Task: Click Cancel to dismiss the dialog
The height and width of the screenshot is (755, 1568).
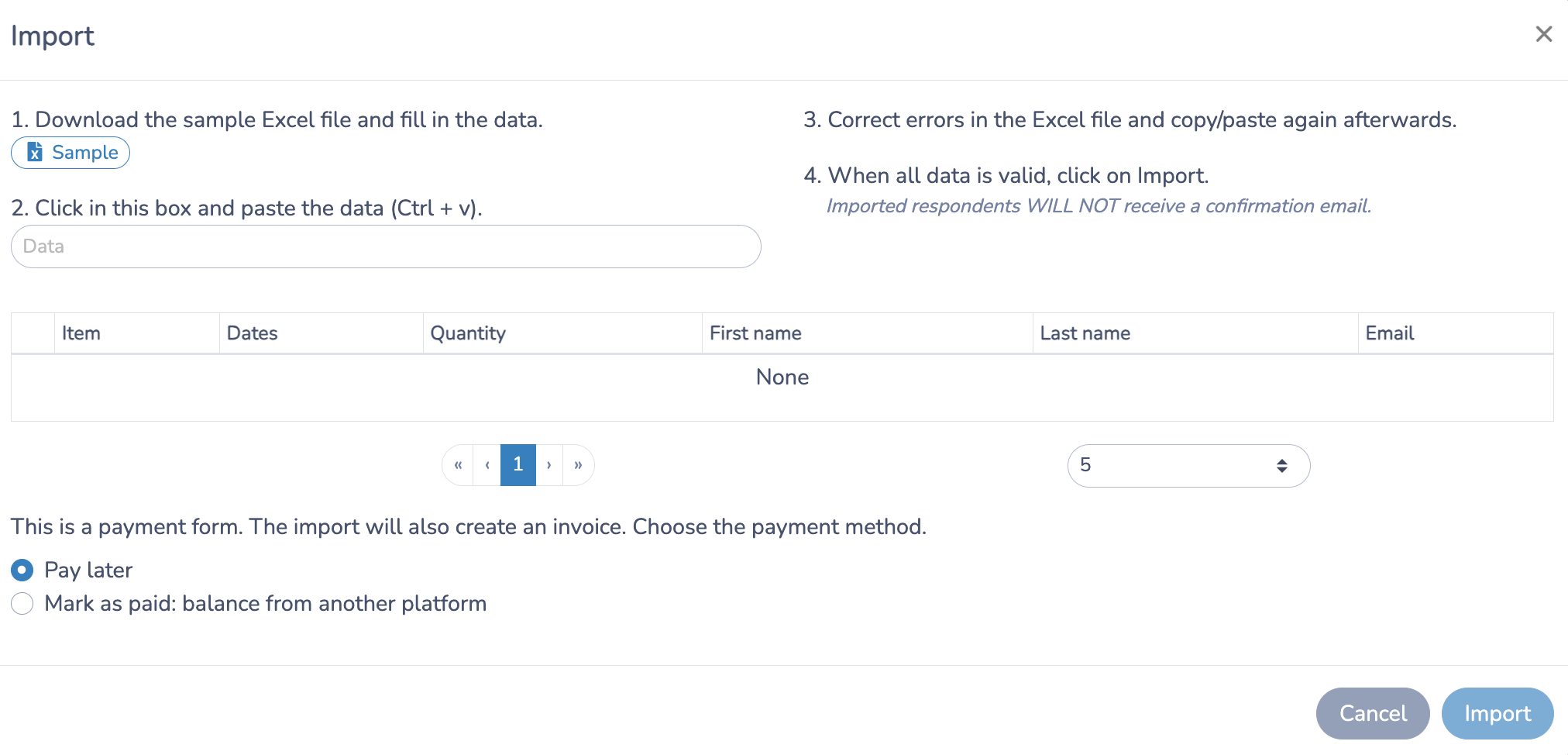Action: pos(1372,712)
